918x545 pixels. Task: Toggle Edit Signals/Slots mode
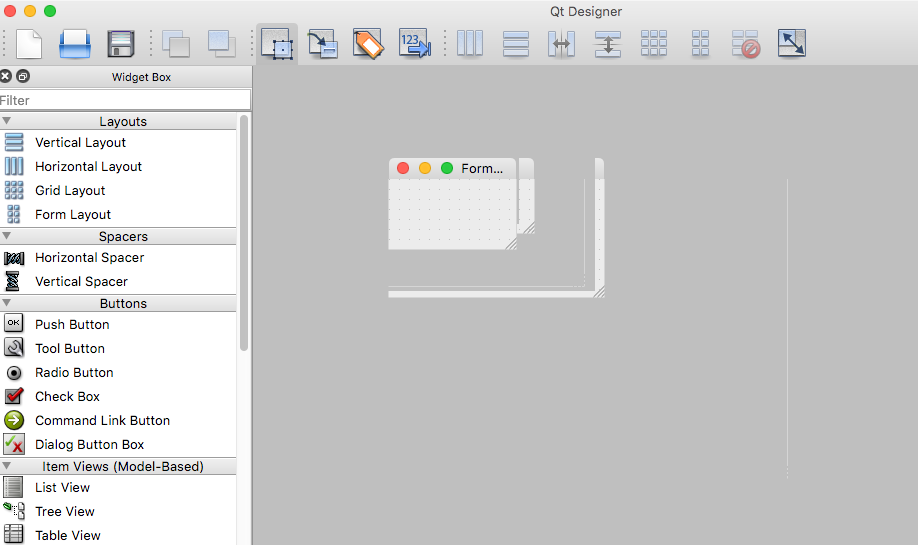pyautogui.click(x=322, y=43)
